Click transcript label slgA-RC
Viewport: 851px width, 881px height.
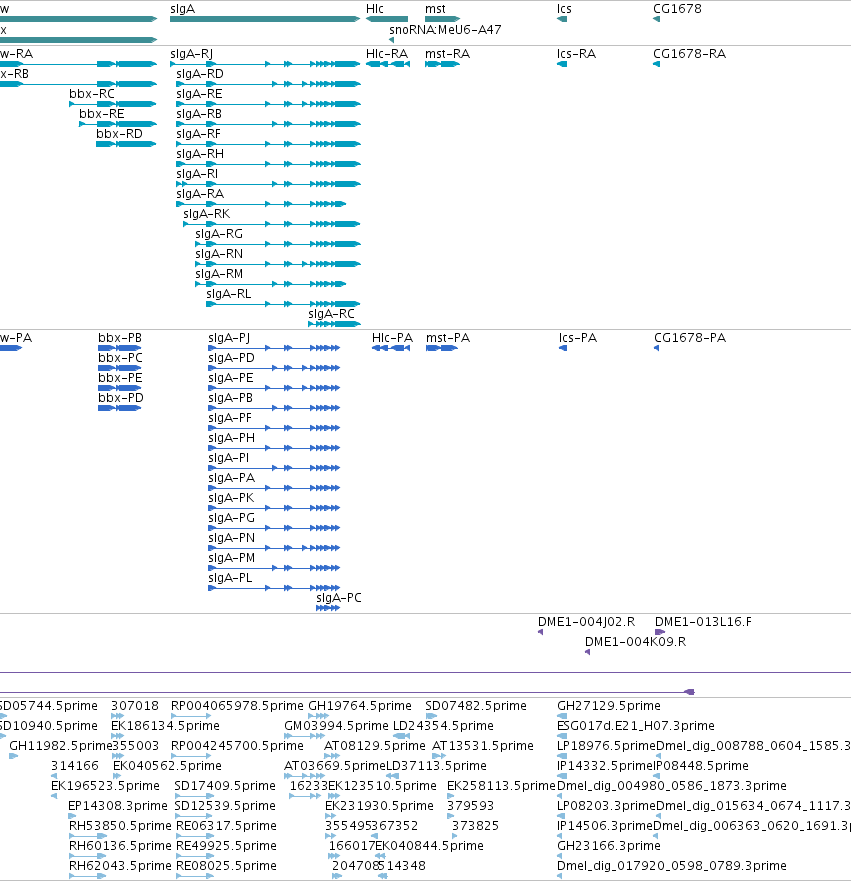(331, 314)
